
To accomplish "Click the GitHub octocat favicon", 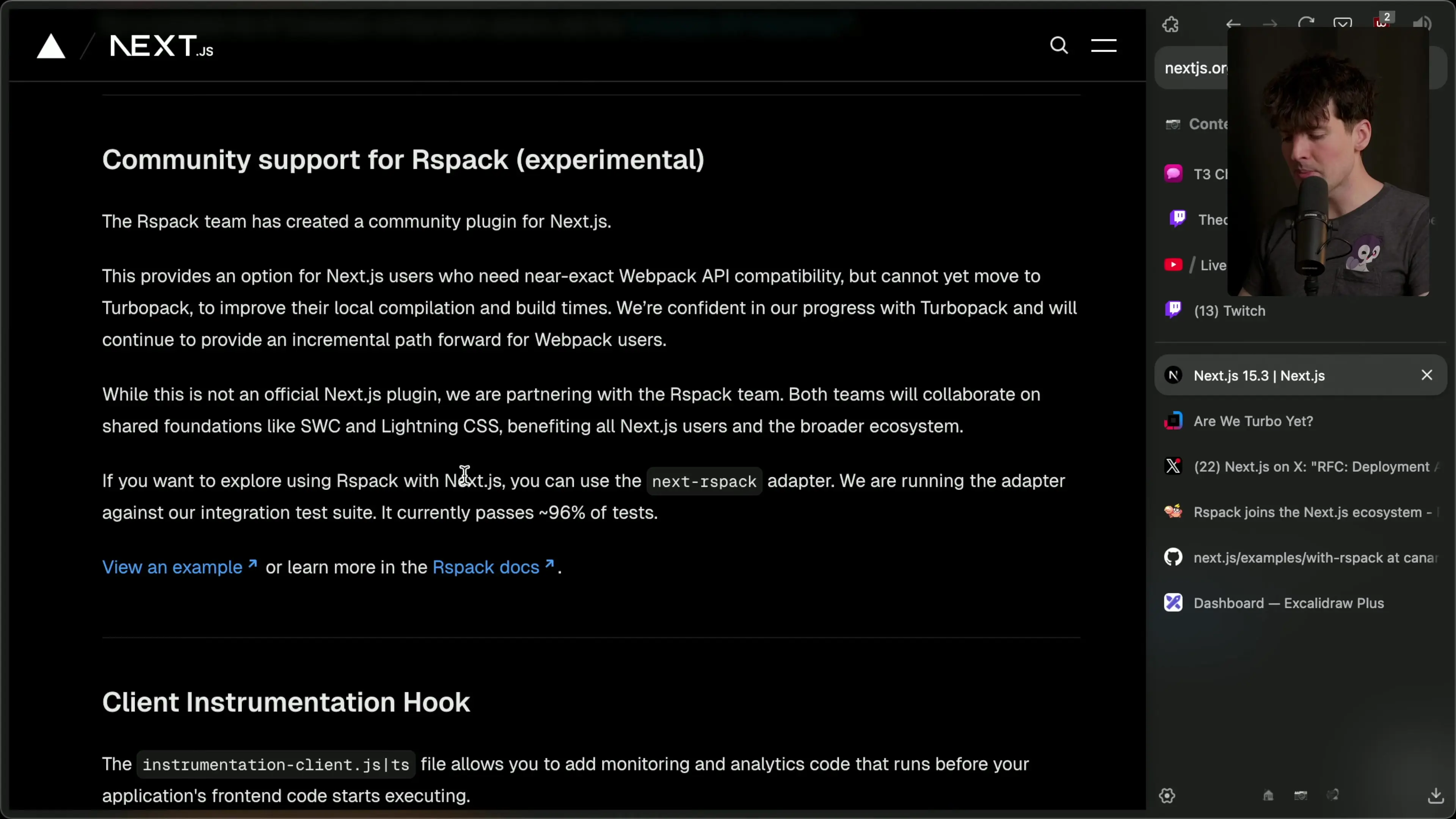I will pos(1174,557).
